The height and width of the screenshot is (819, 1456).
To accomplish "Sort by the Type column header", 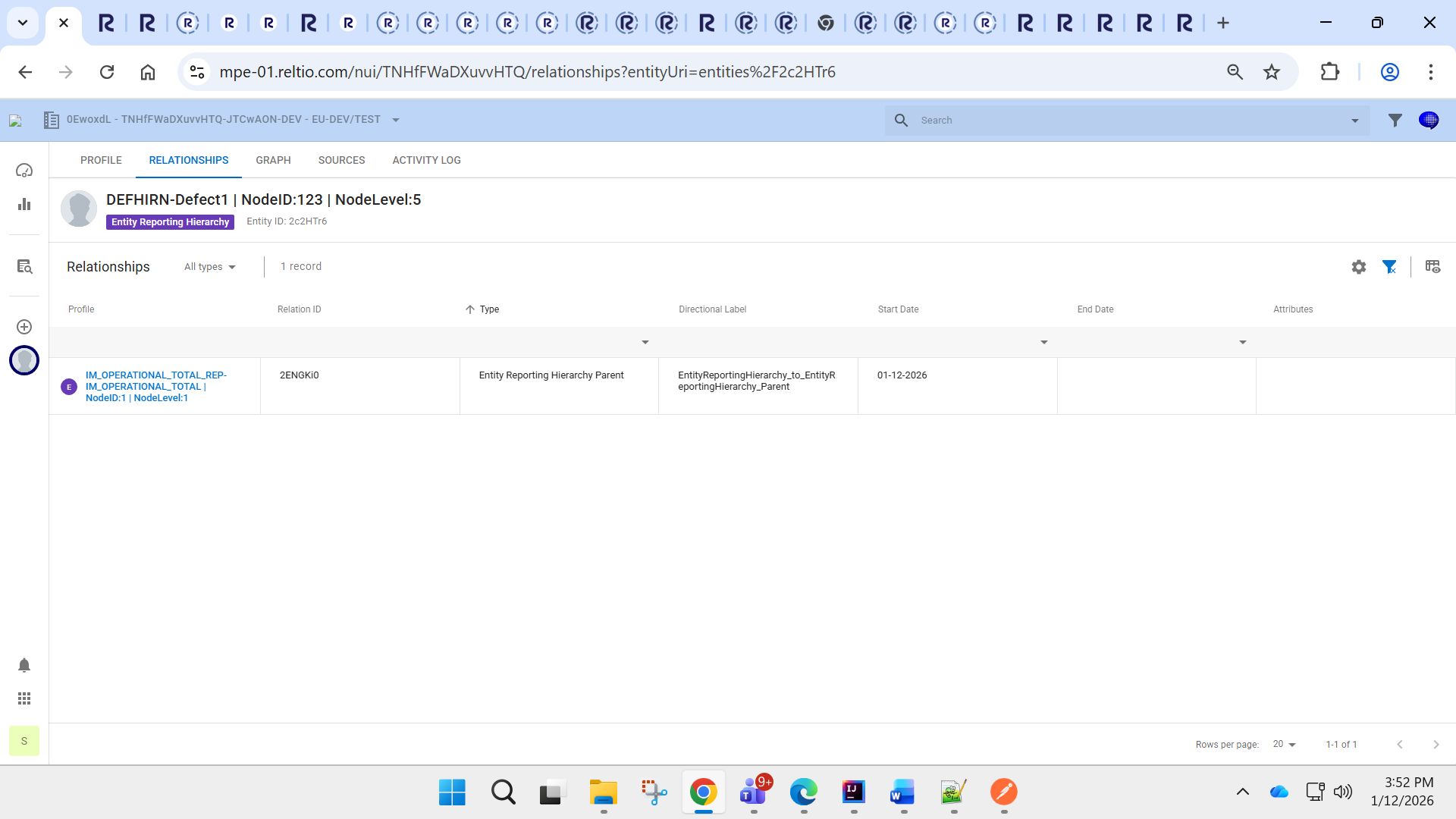I will click(x=489, y=309).
